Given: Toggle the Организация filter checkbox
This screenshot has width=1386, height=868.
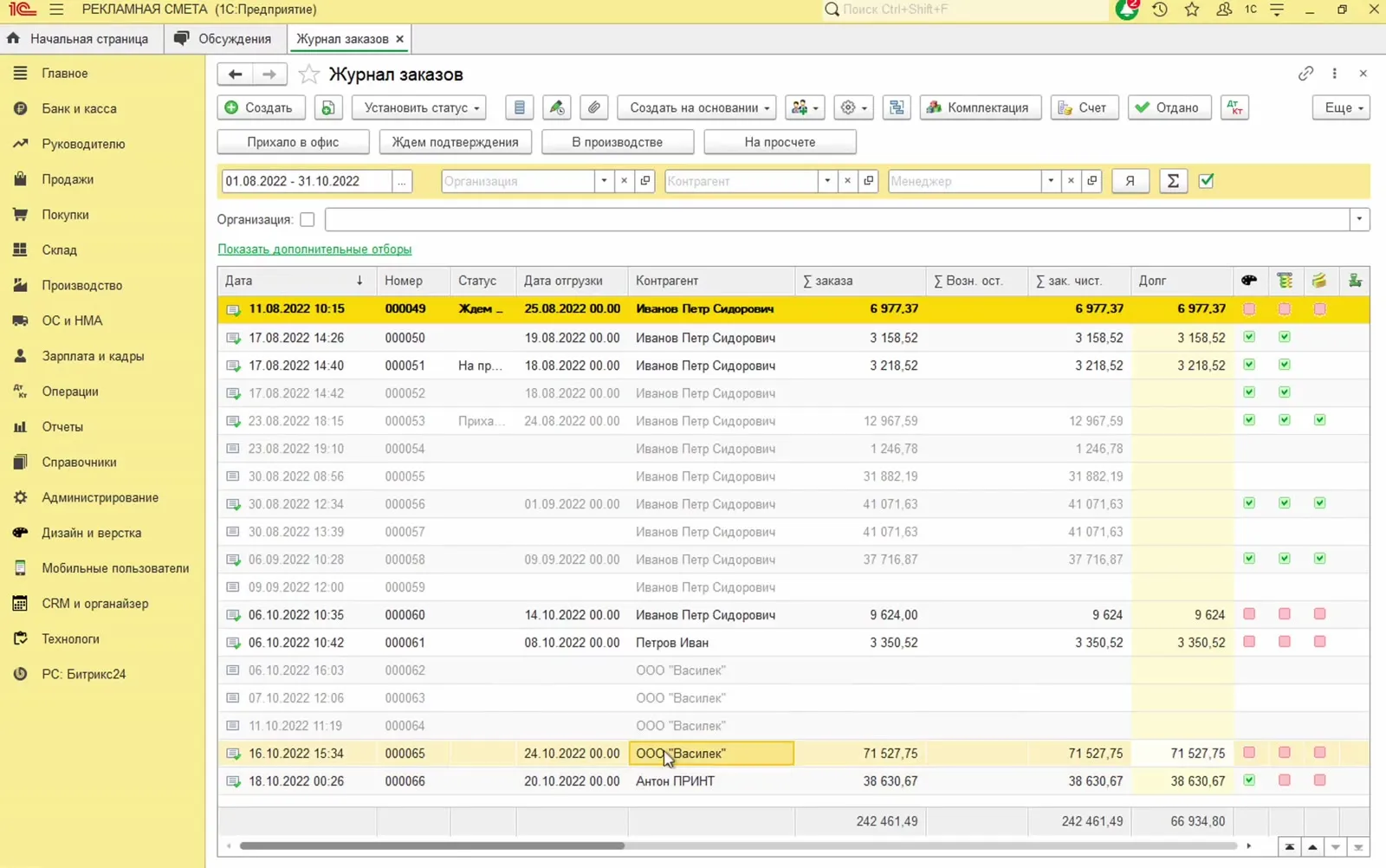Looking at the screenshot, I should [x=307, y=219].
